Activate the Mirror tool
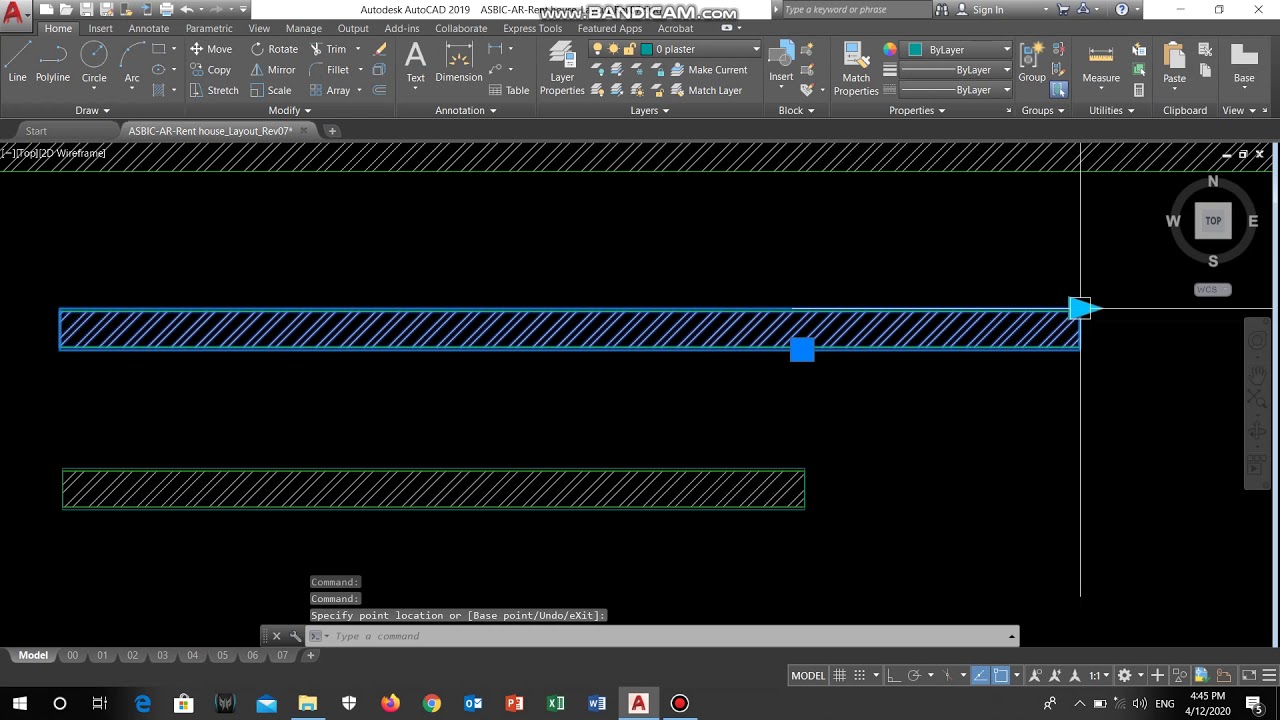Image resolution: width=1280 pixels, height=720 pixels. 273,70
